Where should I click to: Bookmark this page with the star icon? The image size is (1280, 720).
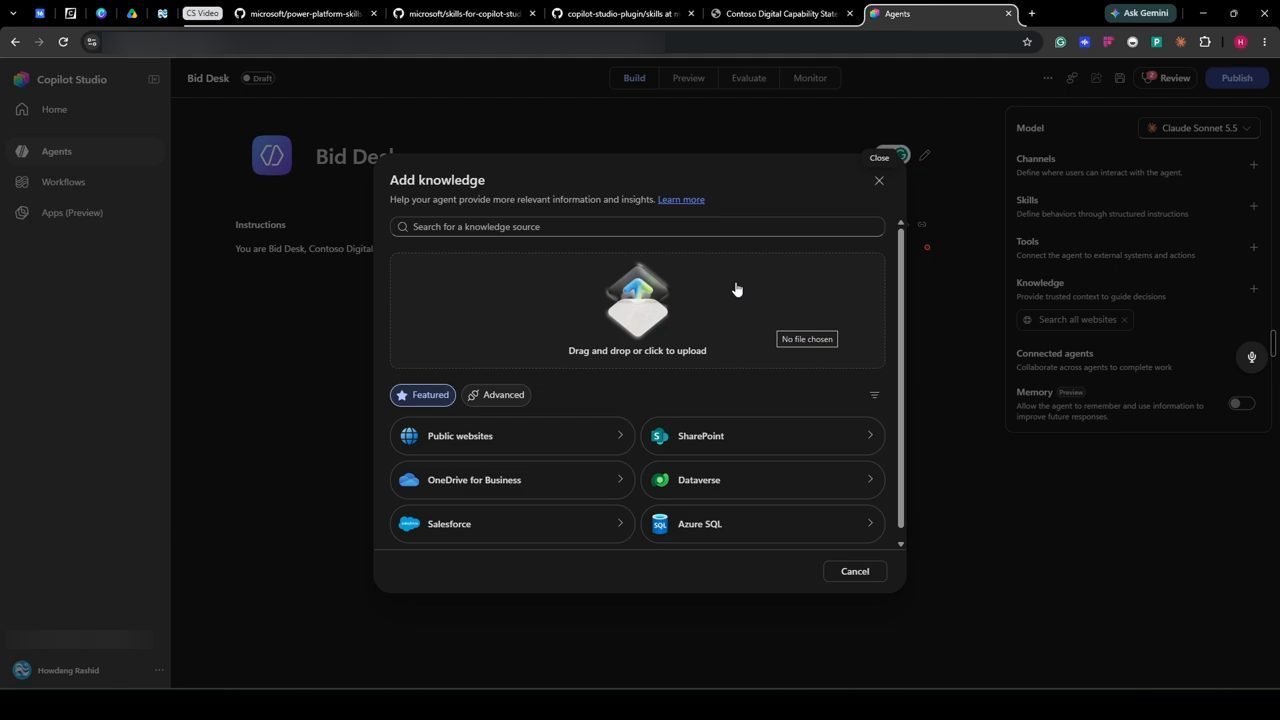pyautogui.click(x=1027, y=42)
